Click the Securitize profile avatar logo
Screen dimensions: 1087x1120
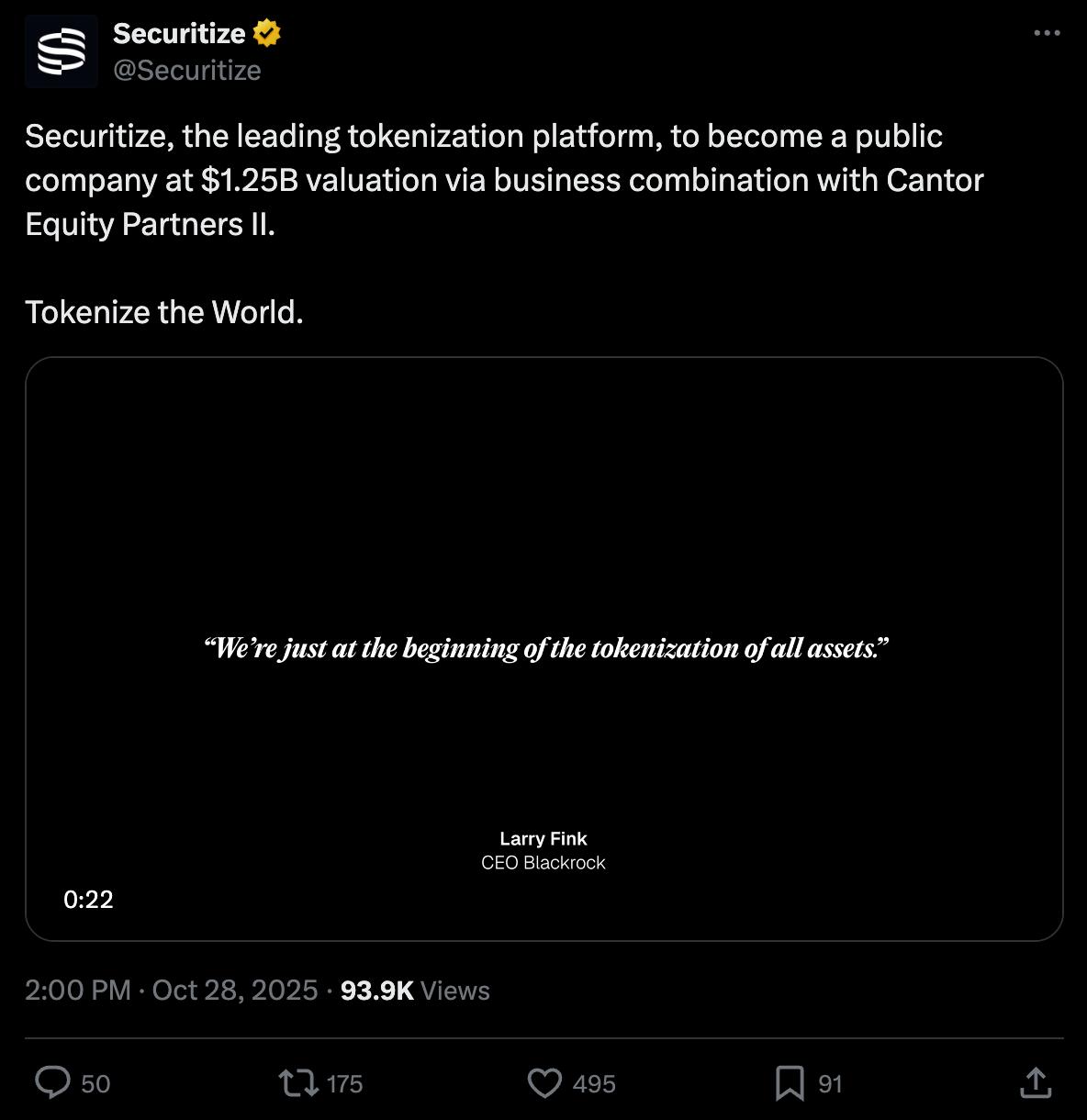click(62, 51)
